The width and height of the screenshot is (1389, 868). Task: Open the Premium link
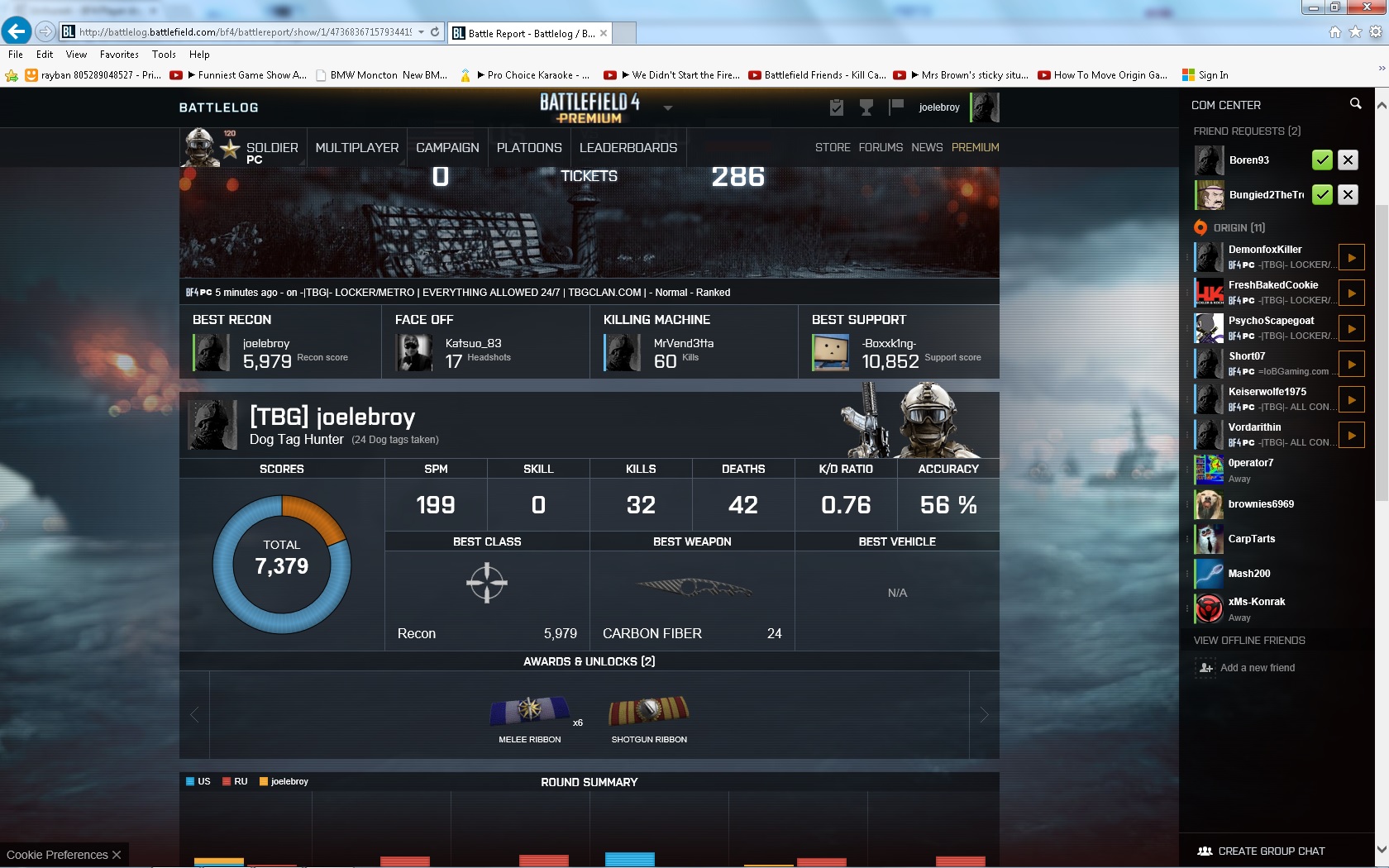pos(976,147)
